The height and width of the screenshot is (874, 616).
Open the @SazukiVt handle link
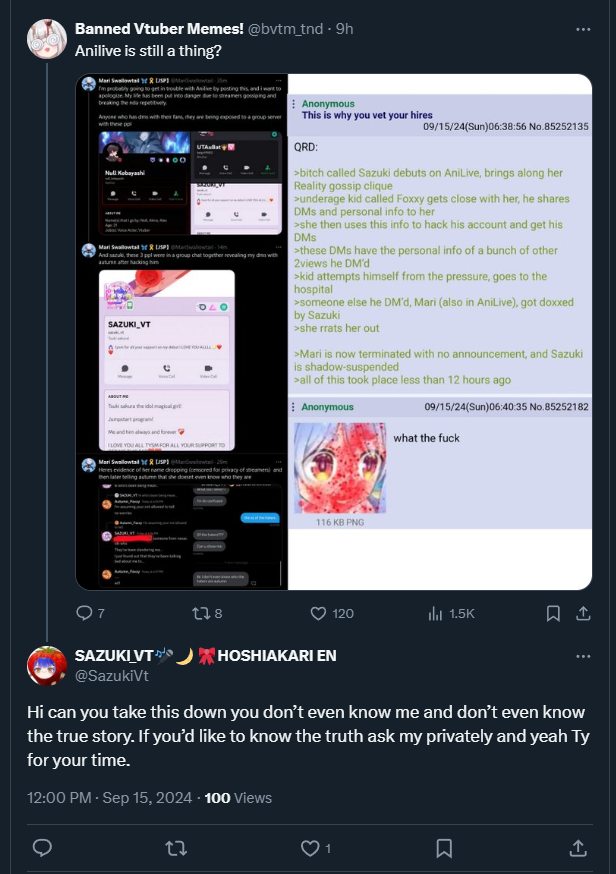(111, 676)
